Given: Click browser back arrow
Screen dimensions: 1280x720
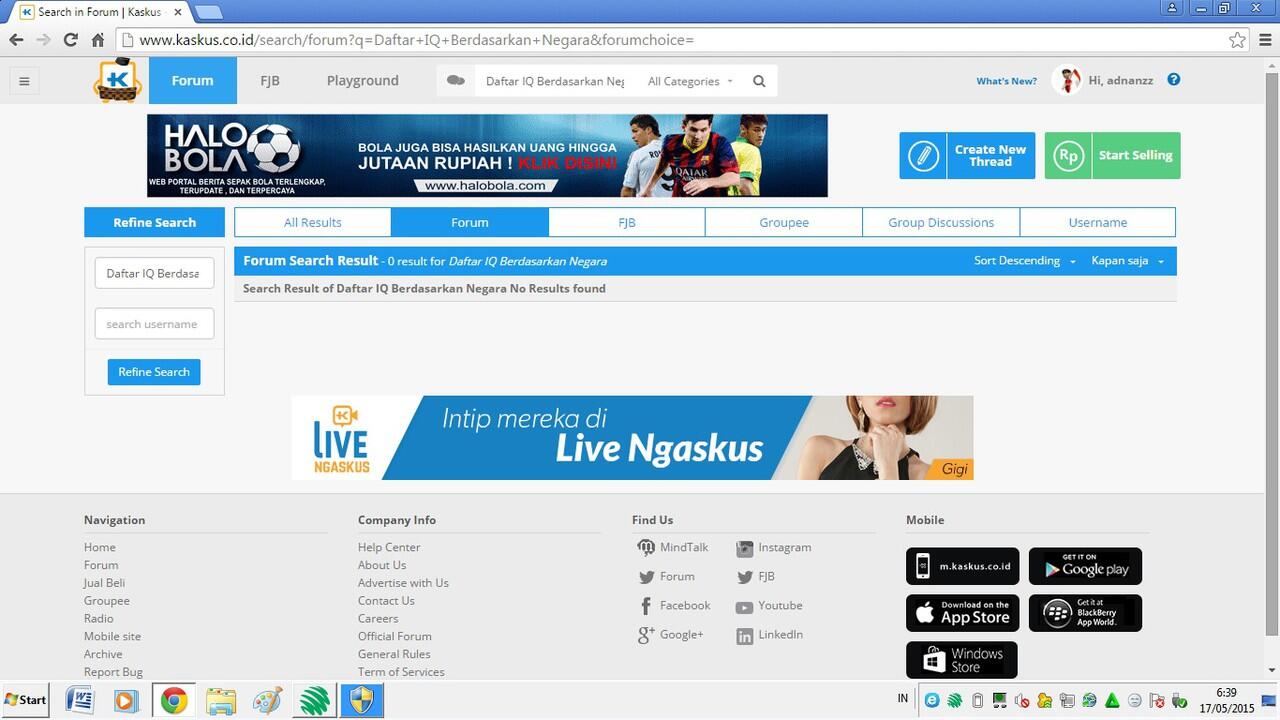Looking at the screenshot, I should (16, 40).
